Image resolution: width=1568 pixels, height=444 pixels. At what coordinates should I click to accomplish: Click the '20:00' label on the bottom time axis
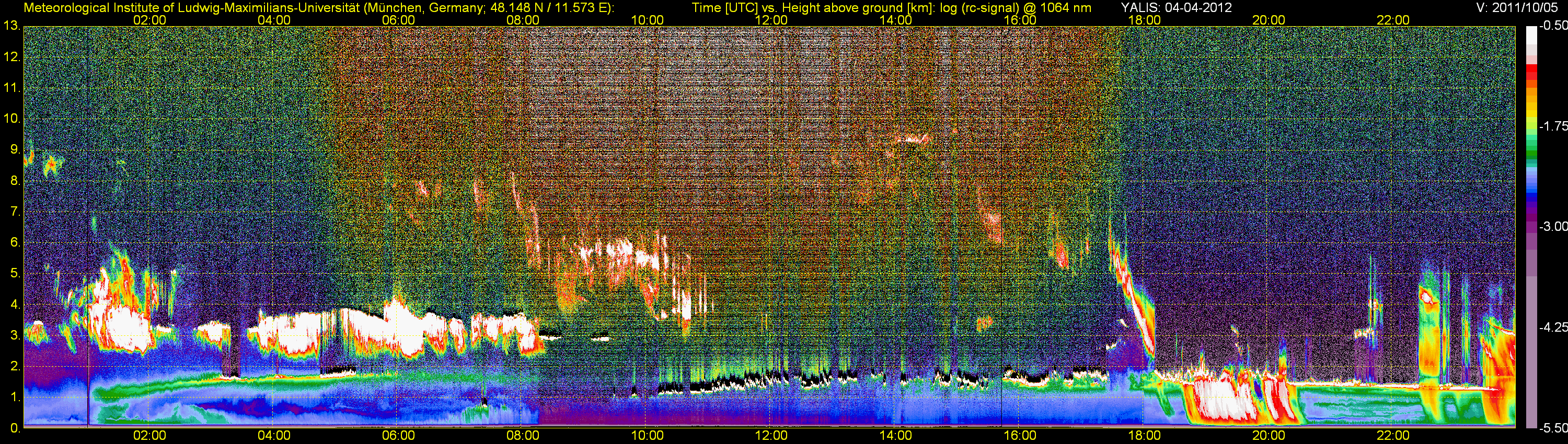tap(1269, 436)
